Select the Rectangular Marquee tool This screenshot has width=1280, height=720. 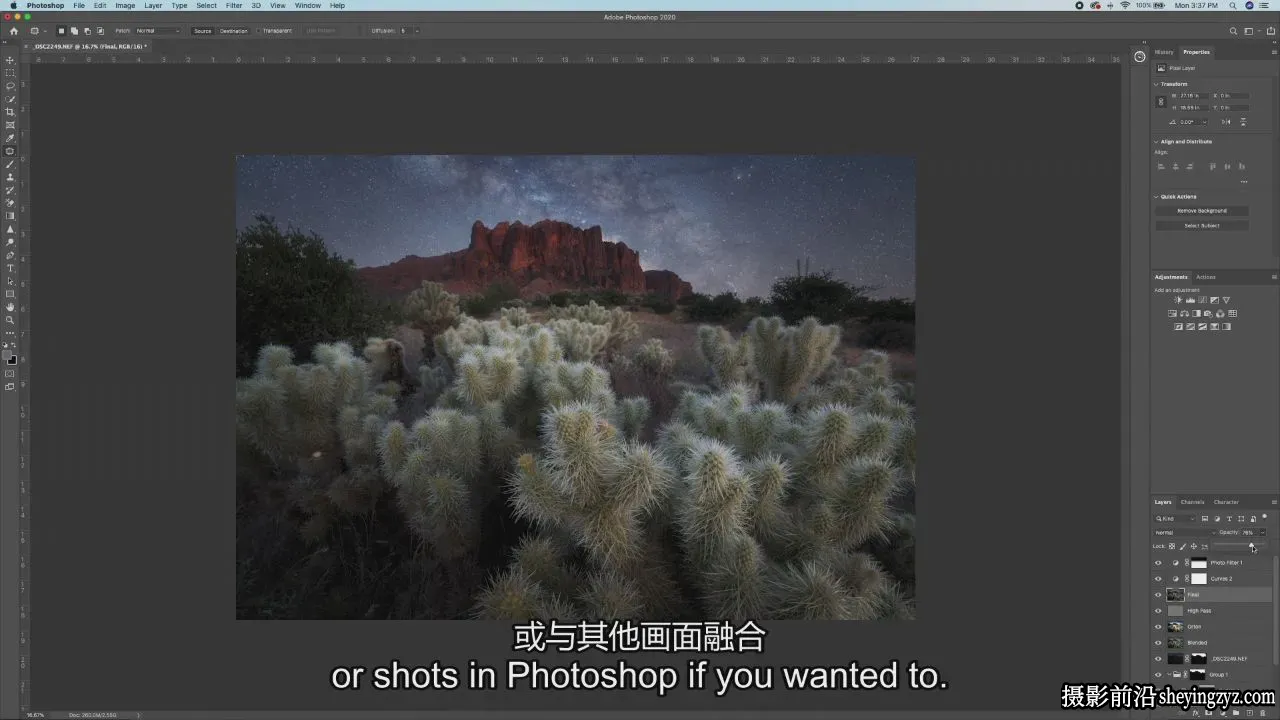[10, 73]
